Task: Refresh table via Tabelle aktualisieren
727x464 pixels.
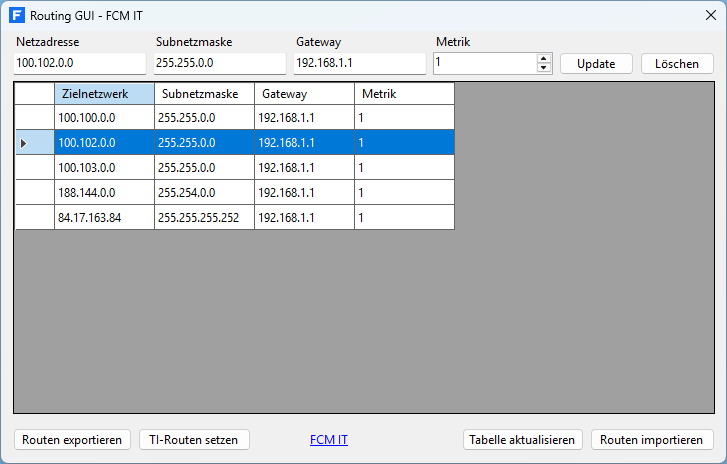Action: click(523, 439)
